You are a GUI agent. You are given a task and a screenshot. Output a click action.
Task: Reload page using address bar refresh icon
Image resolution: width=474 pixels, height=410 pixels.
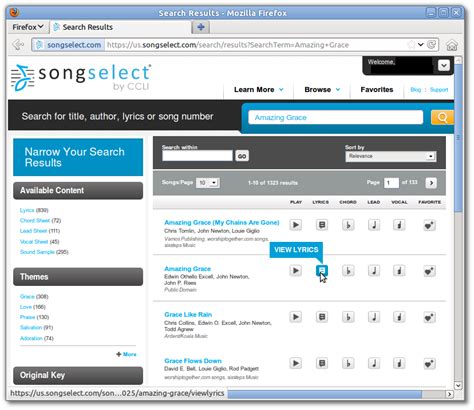coord(432,44)
